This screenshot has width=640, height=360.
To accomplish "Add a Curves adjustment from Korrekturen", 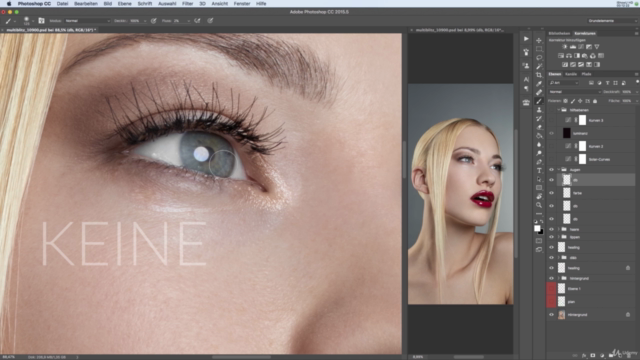I will point(581,47).
